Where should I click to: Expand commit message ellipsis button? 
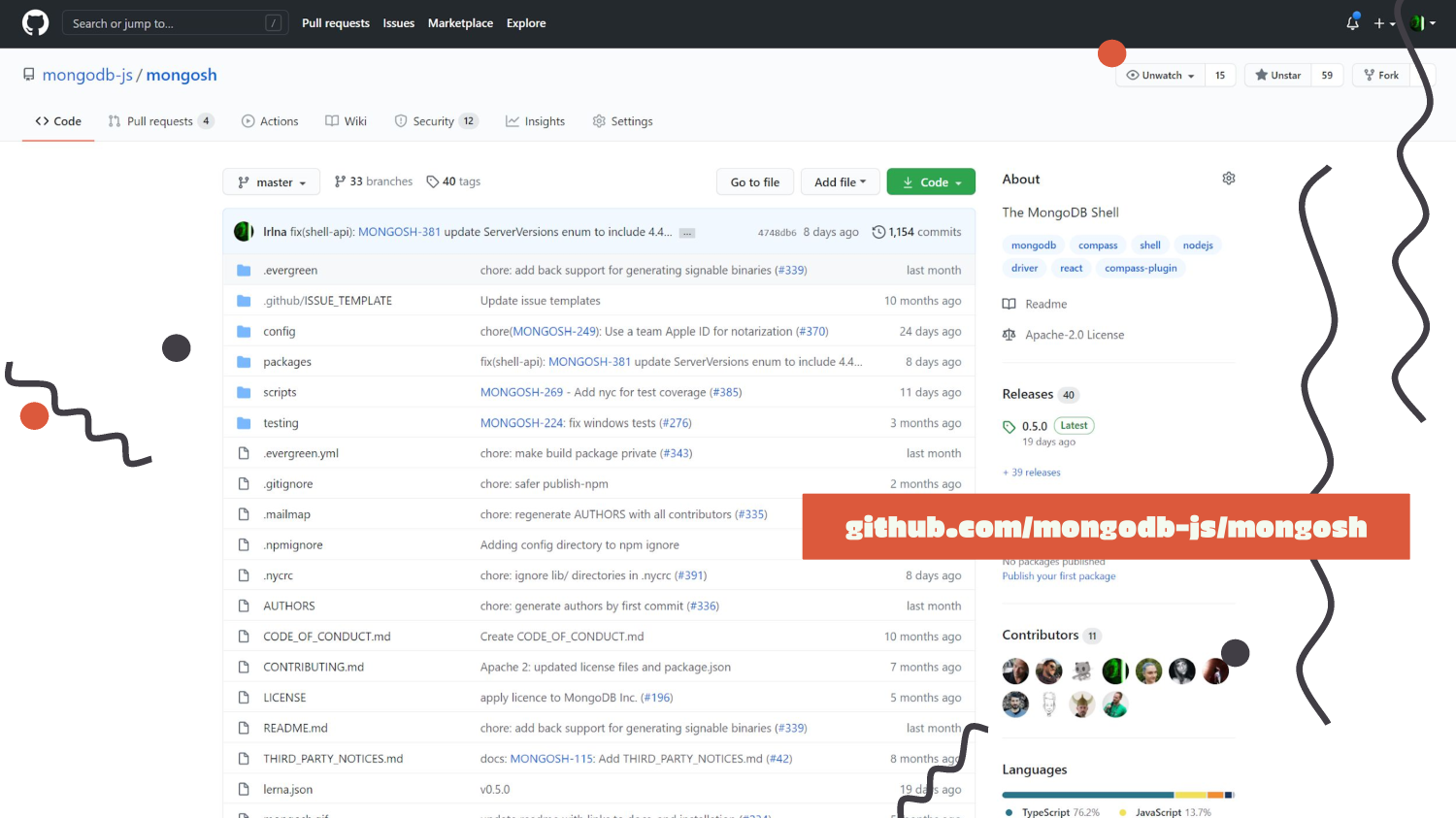(686, 233)
